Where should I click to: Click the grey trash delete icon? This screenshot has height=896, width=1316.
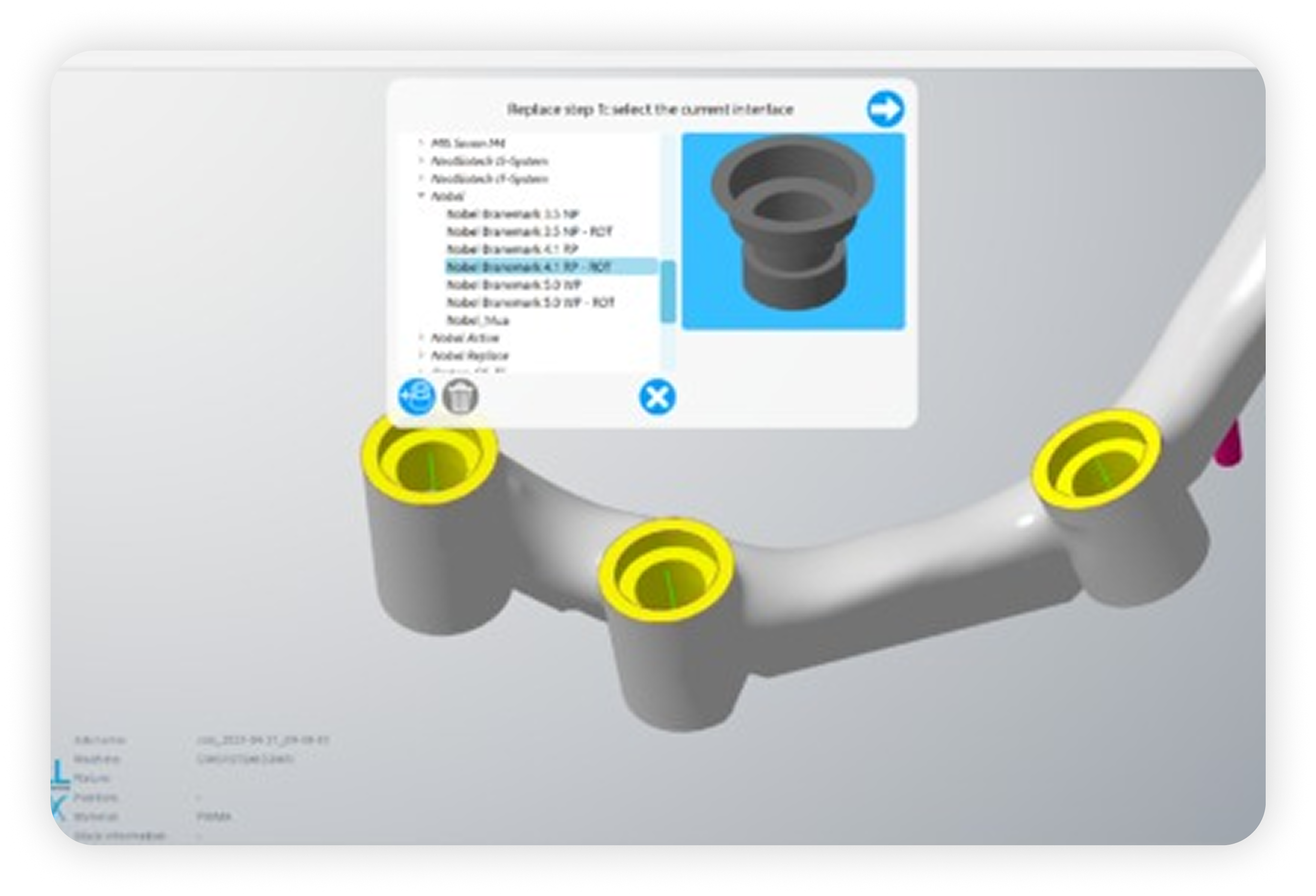[x=460, y=396]
